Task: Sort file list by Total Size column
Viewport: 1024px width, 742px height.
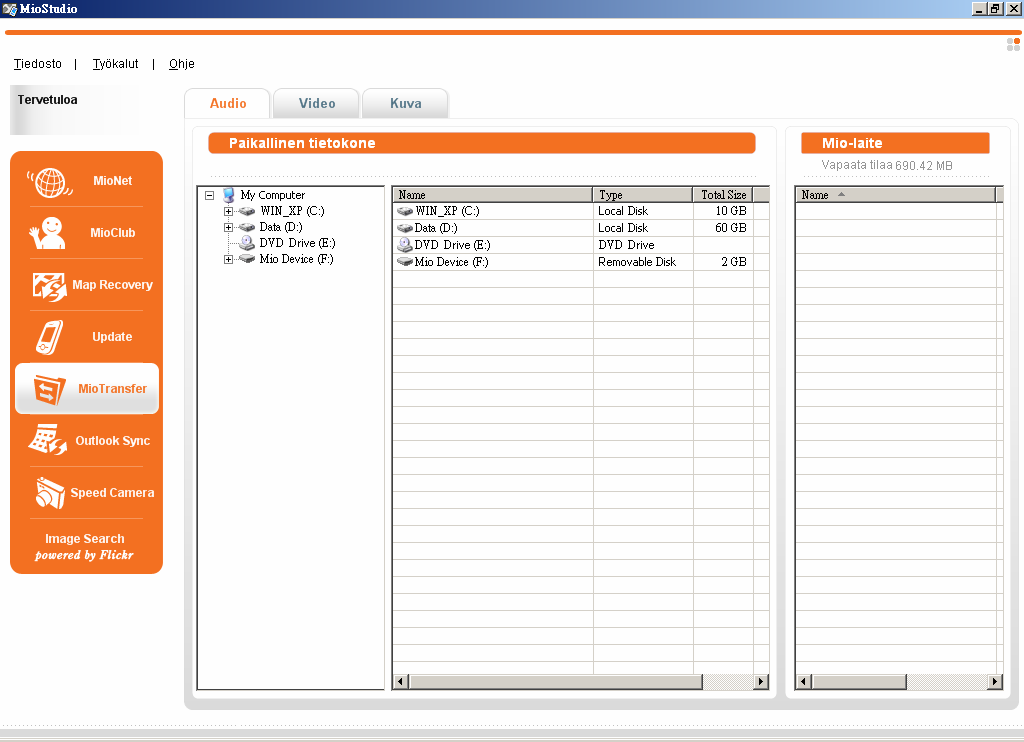Action: [x=723, y=195]
